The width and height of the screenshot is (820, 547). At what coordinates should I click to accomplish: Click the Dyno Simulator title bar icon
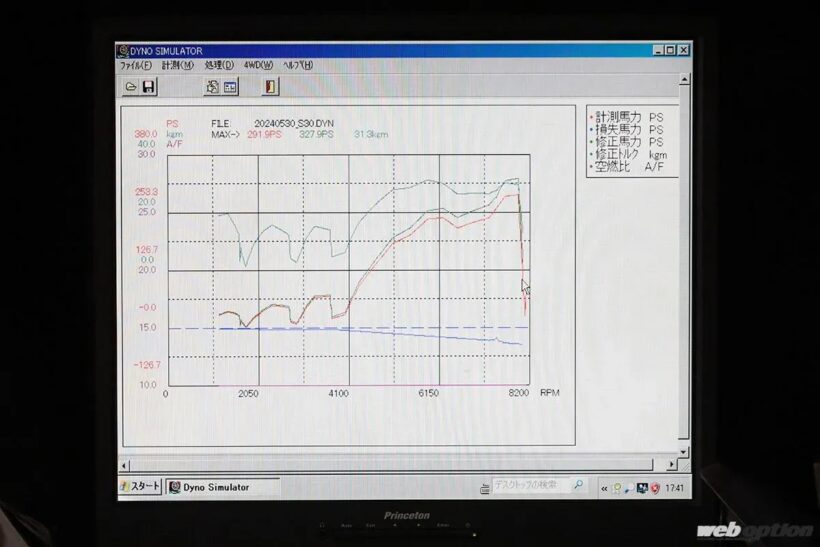123,50
